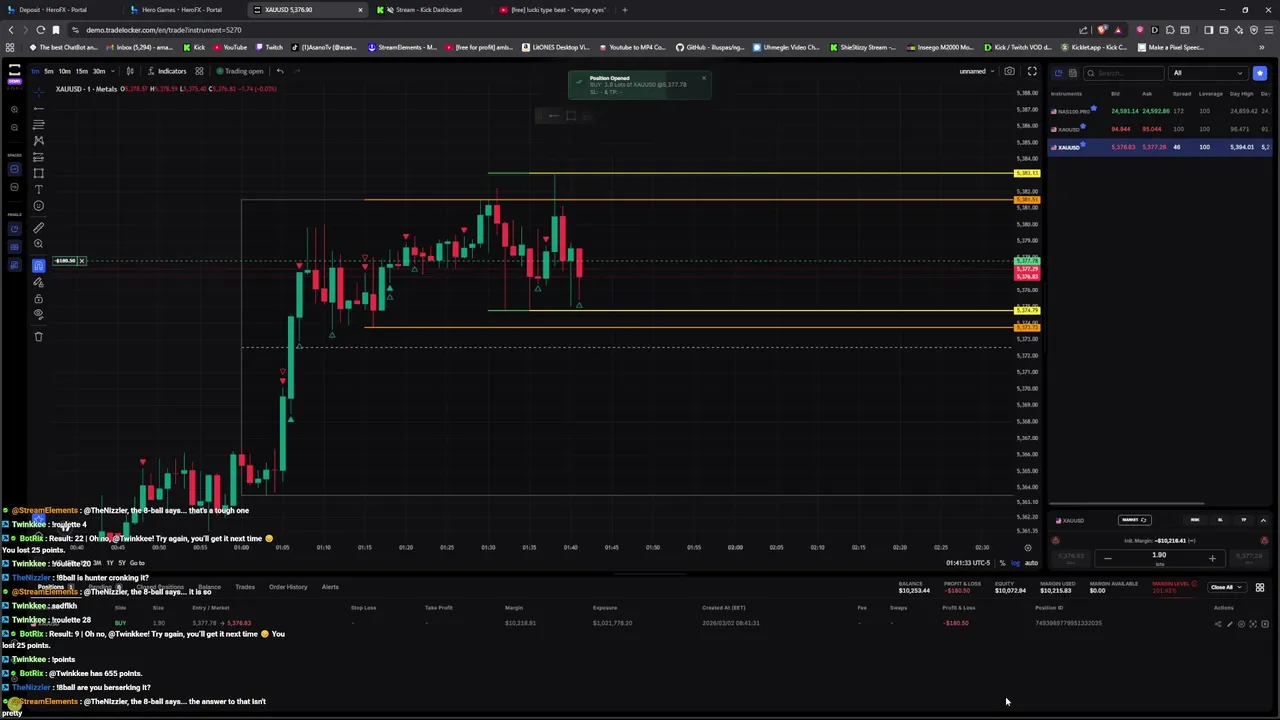1280x720 pixels.
Task: Click the SL button in order panel
Action: [1219, 520]
